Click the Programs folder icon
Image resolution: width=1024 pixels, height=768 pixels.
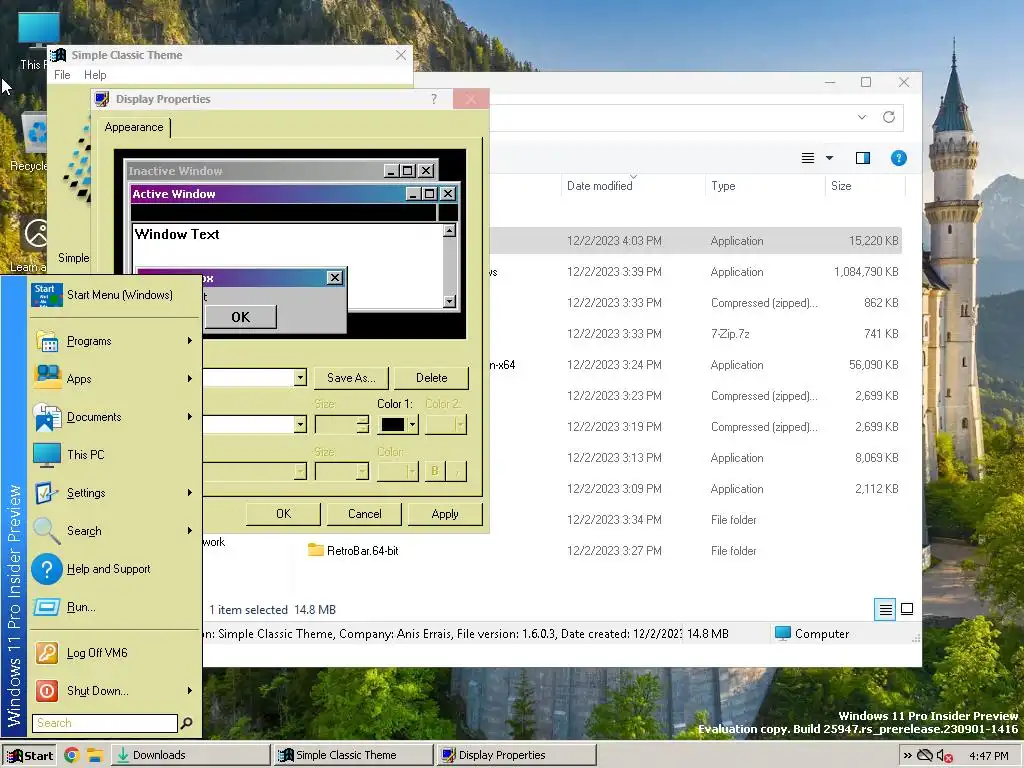[x=46, y=341]
